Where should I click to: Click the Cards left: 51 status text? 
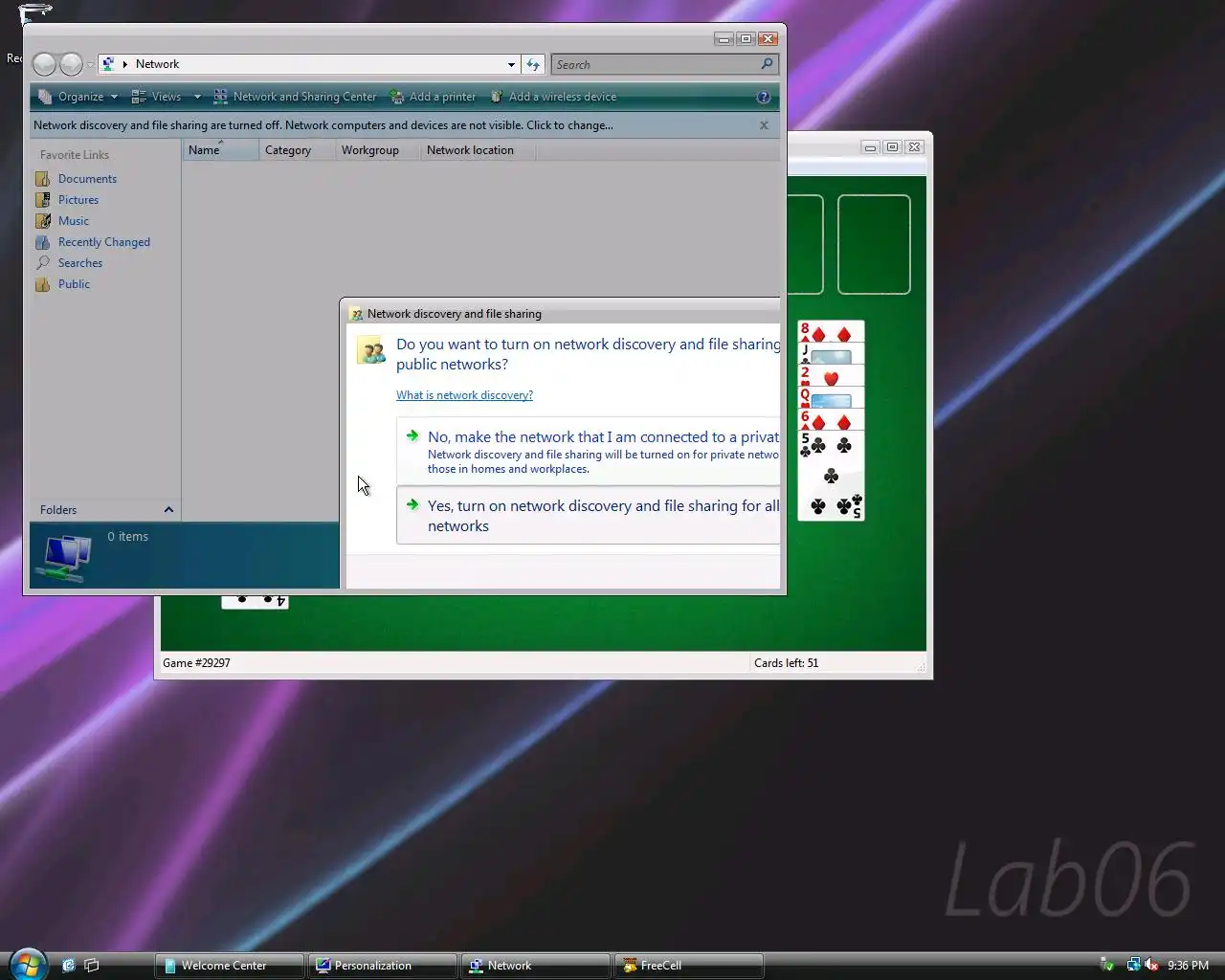(x=786, y=663)
